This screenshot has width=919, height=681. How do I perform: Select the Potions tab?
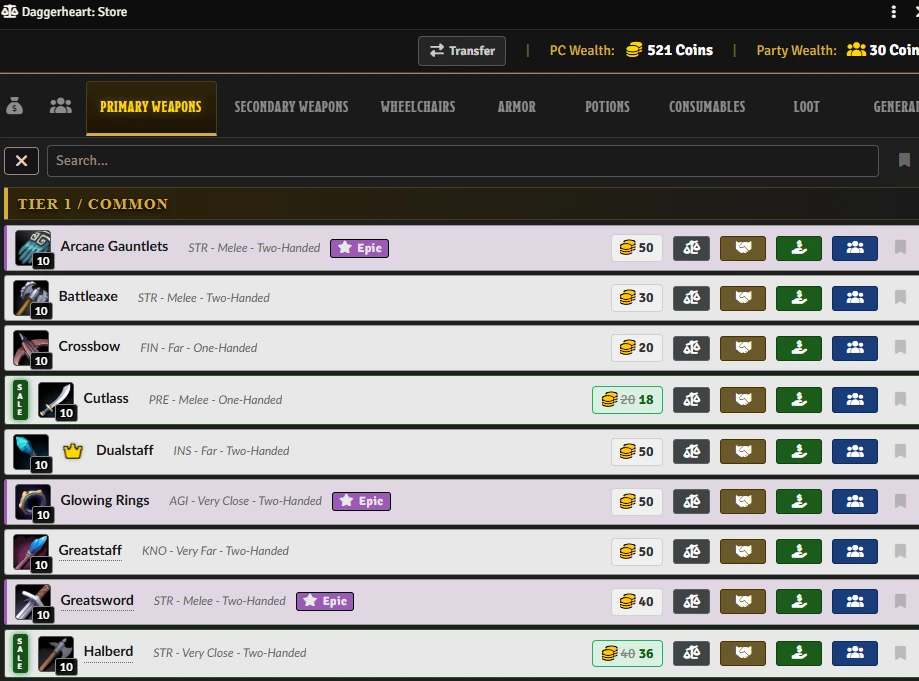tap(607, 107)
